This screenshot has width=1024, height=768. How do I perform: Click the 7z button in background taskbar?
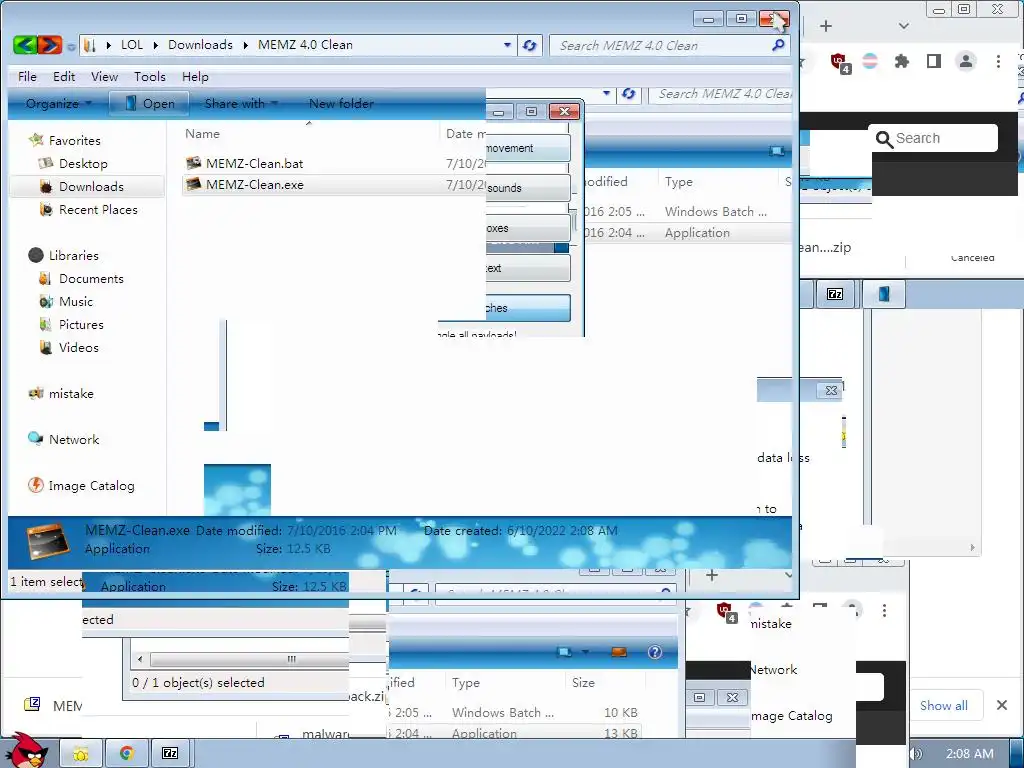[x=835, y=295]
